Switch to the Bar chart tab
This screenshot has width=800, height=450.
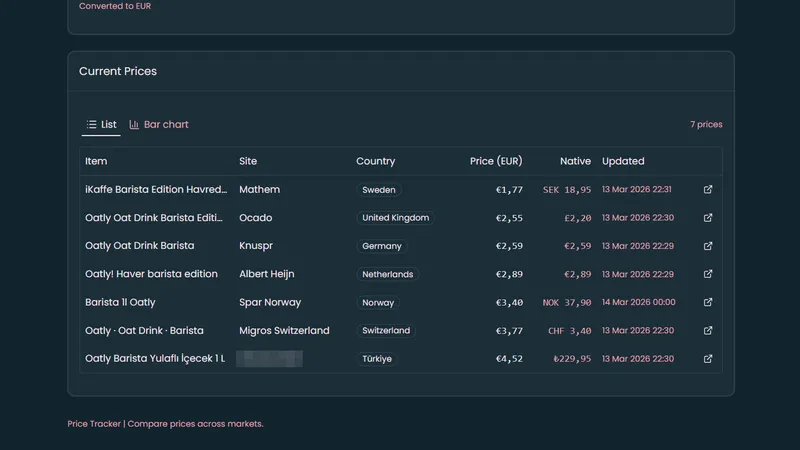pyautogui.click(x=159, y=124)
